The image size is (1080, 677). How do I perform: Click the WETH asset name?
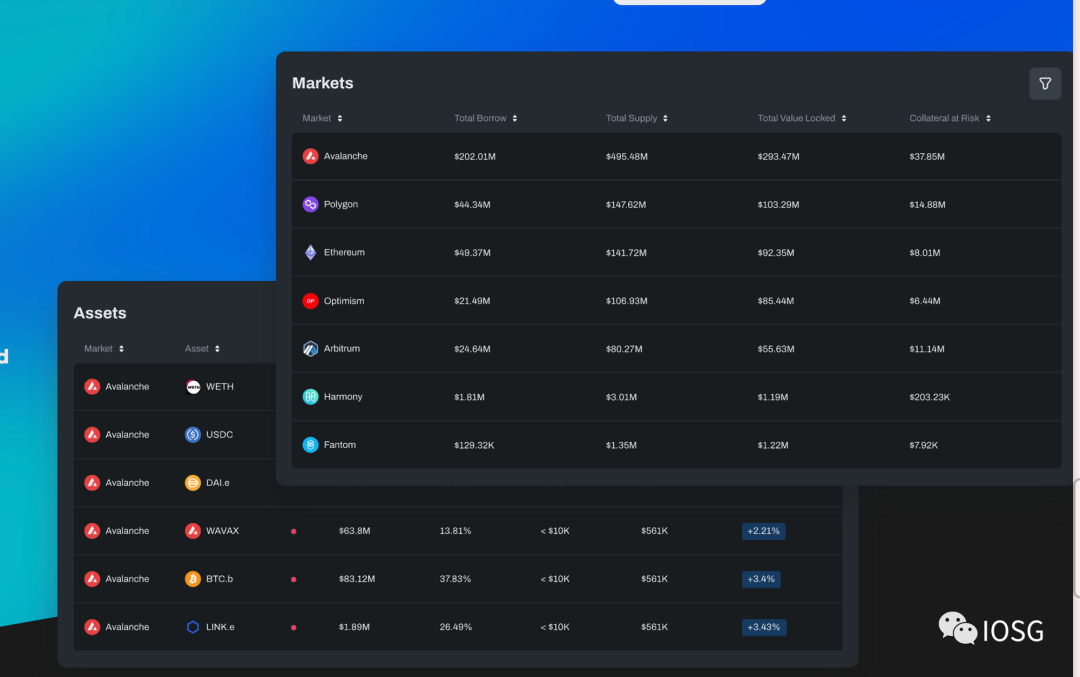(220, 387)
